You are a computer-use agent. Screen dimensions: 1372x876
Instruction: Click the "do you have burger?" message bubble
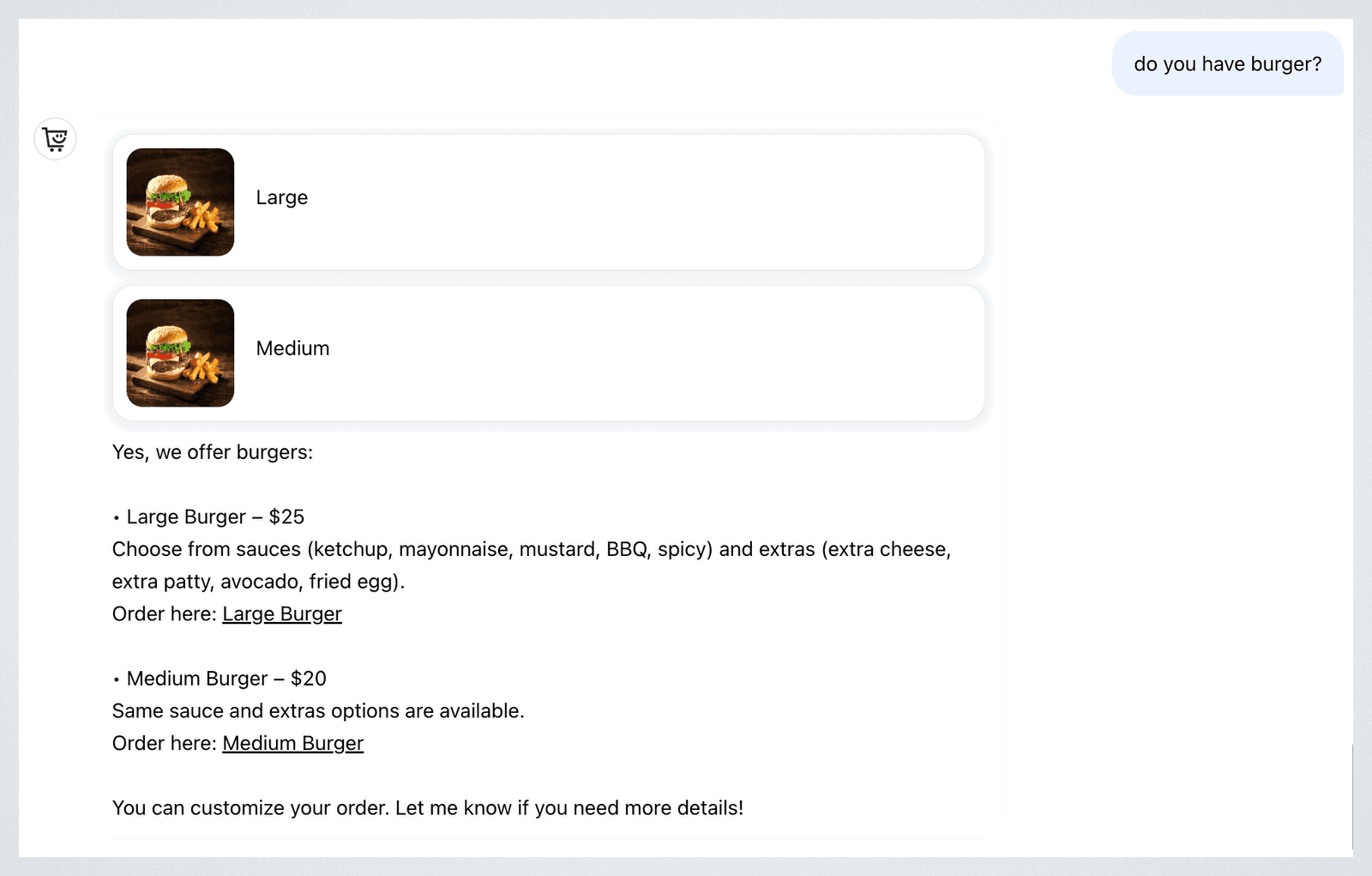[x=1228, y=63]
